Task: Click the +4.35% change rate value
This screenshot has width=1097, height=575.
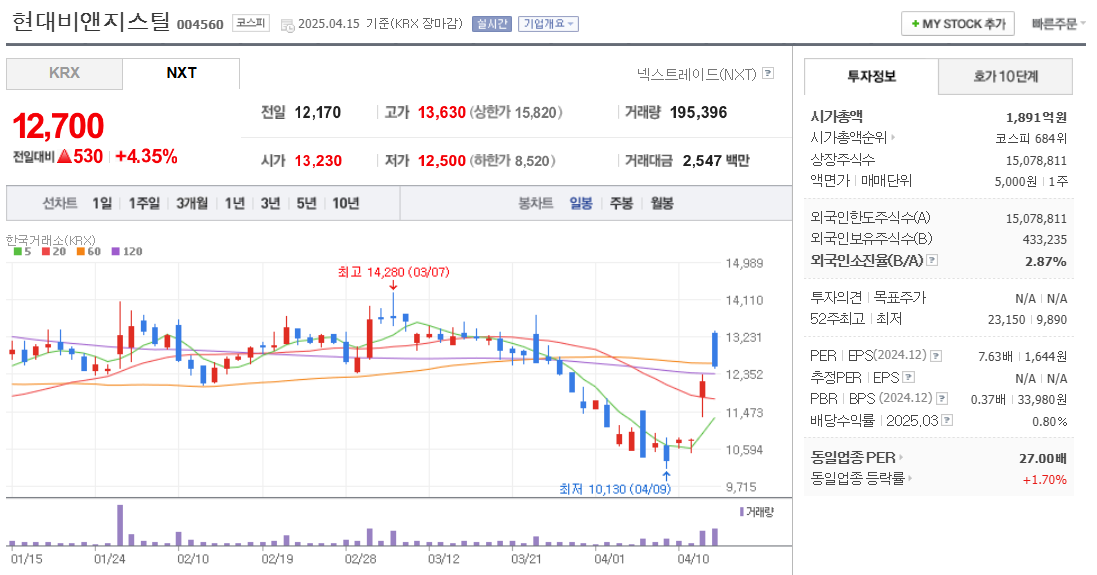Action: 146,157
